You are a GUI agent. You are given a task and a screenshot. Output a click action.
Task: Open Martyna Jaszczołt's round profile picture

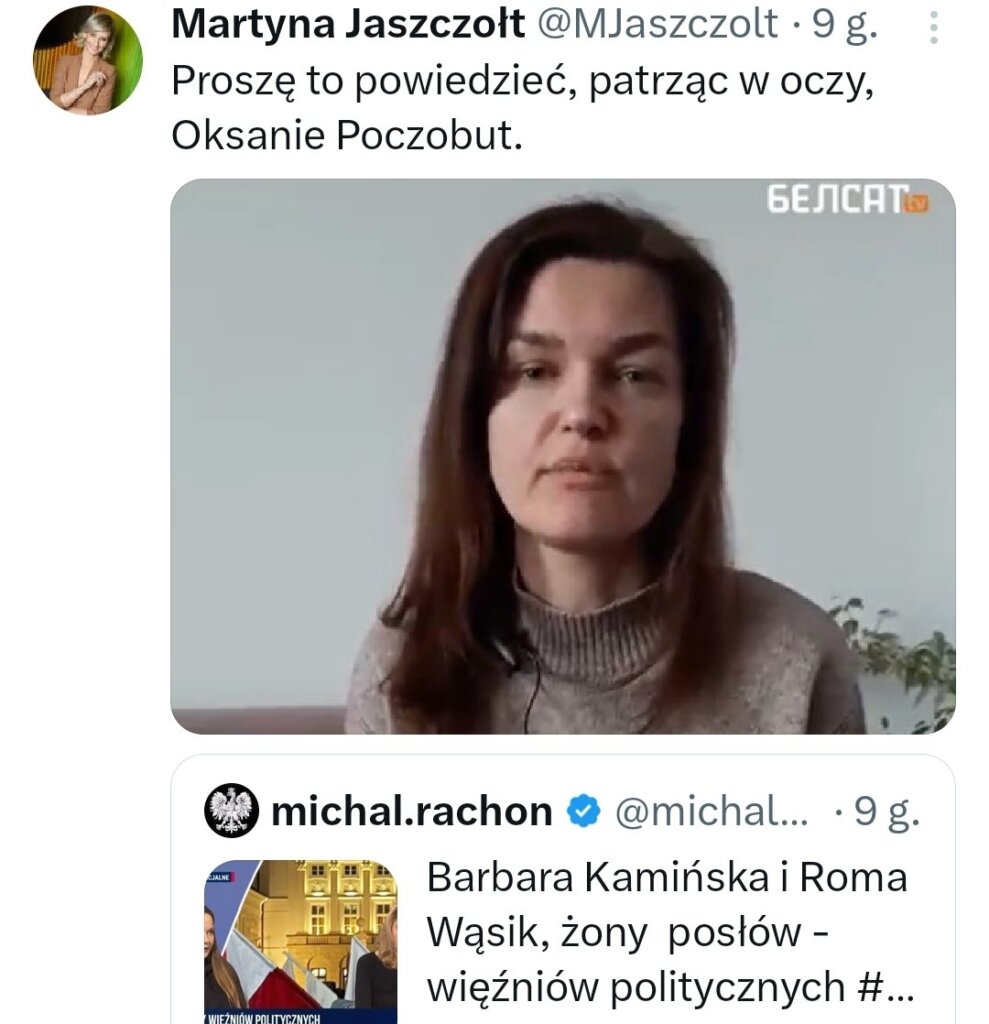point(88,60)
